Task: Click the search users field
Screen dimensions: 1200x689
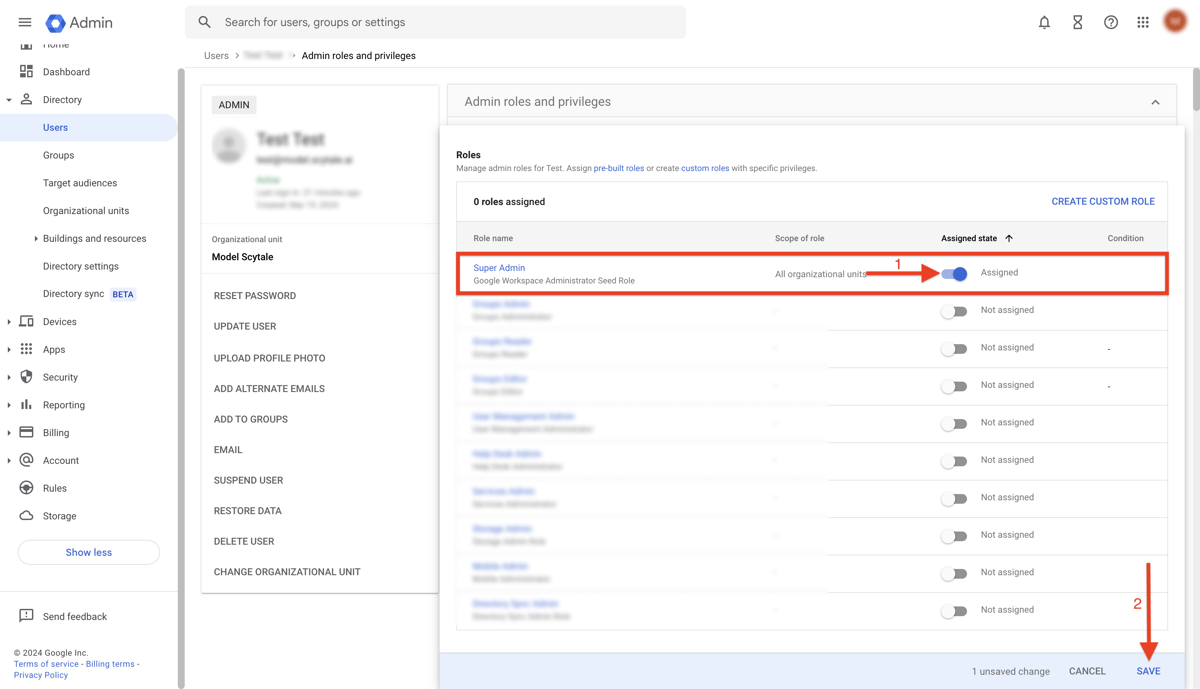Action: (435, 21)
